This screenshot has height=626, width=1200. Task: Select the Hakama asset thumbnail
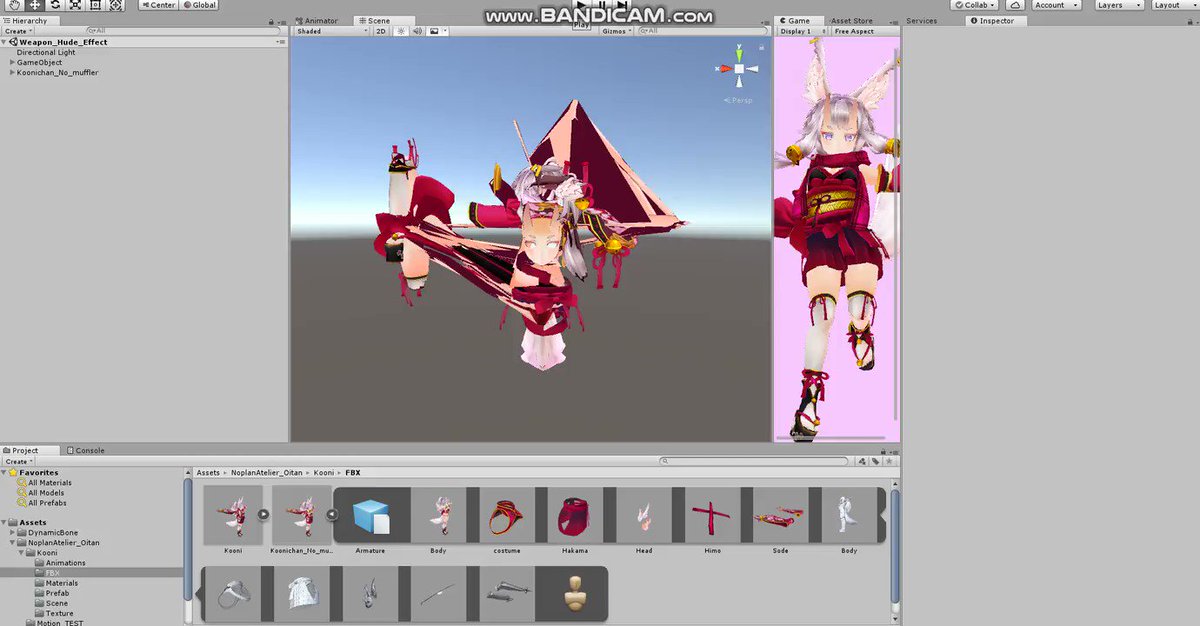coord(575,516)
